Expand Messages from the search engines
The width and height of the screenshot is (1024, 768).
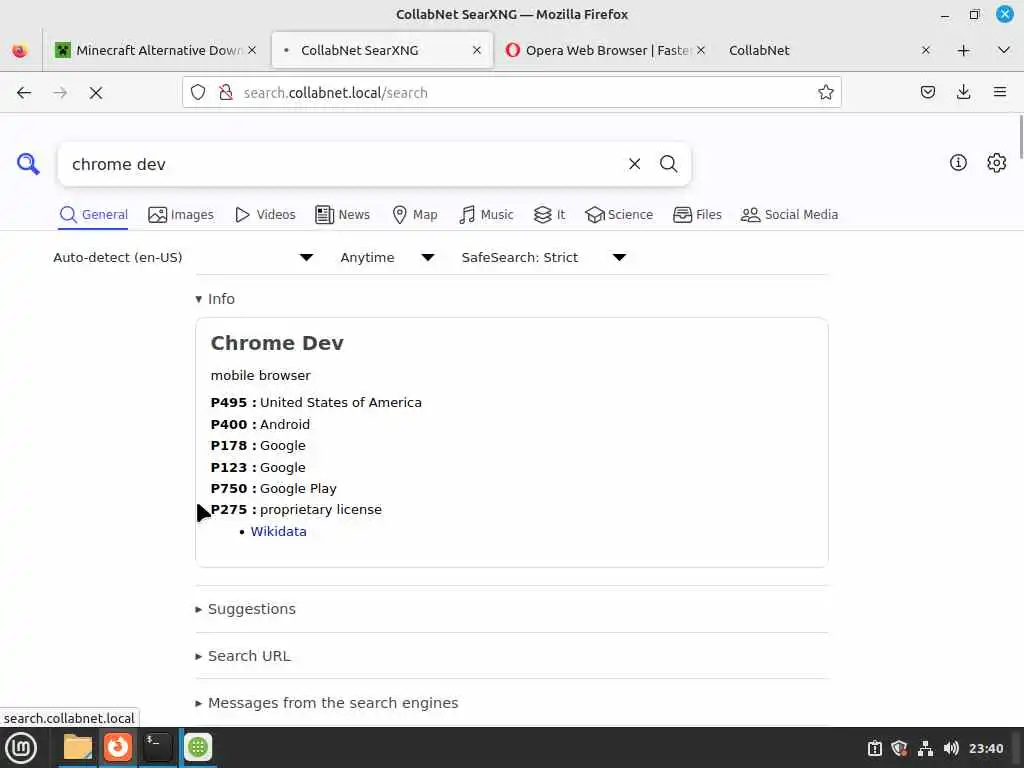pos(327,703)
